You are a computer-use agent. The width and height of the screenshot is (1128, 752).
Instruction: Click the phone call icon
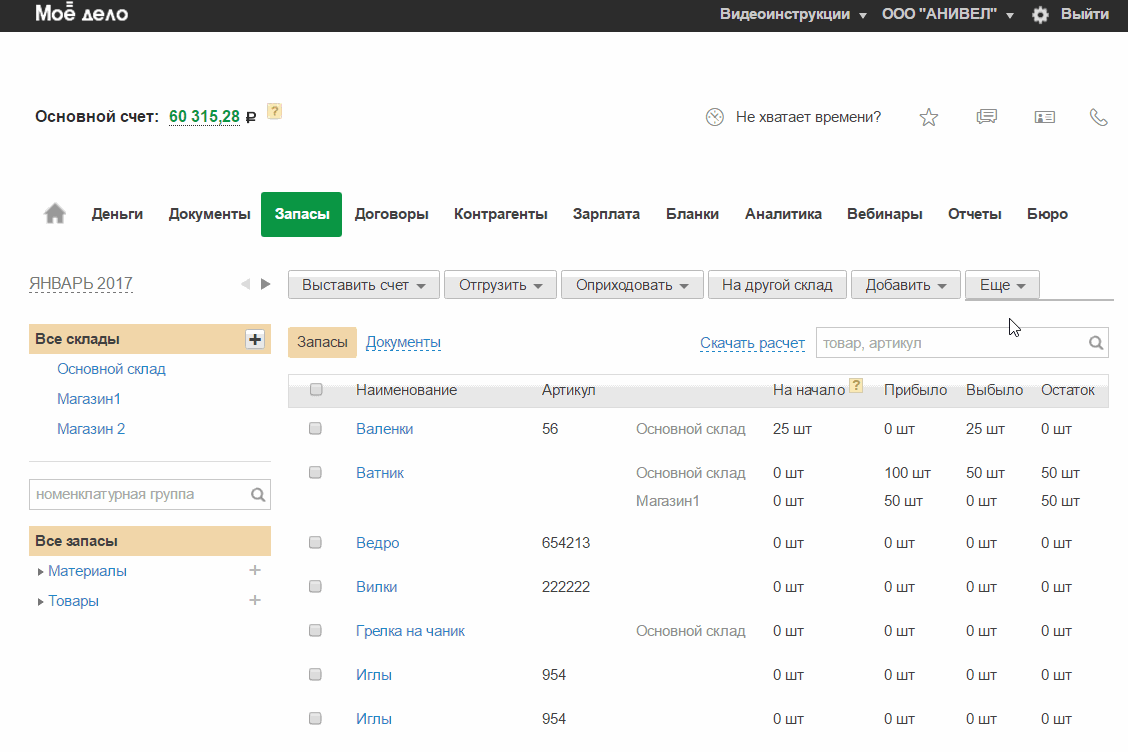click(1098, 117)
